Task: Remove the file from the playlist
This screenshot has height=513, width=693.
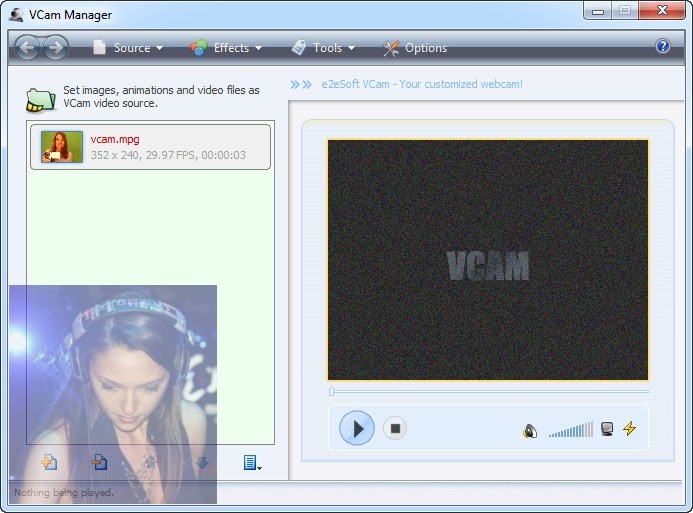Action: click(x=99, y=462)
